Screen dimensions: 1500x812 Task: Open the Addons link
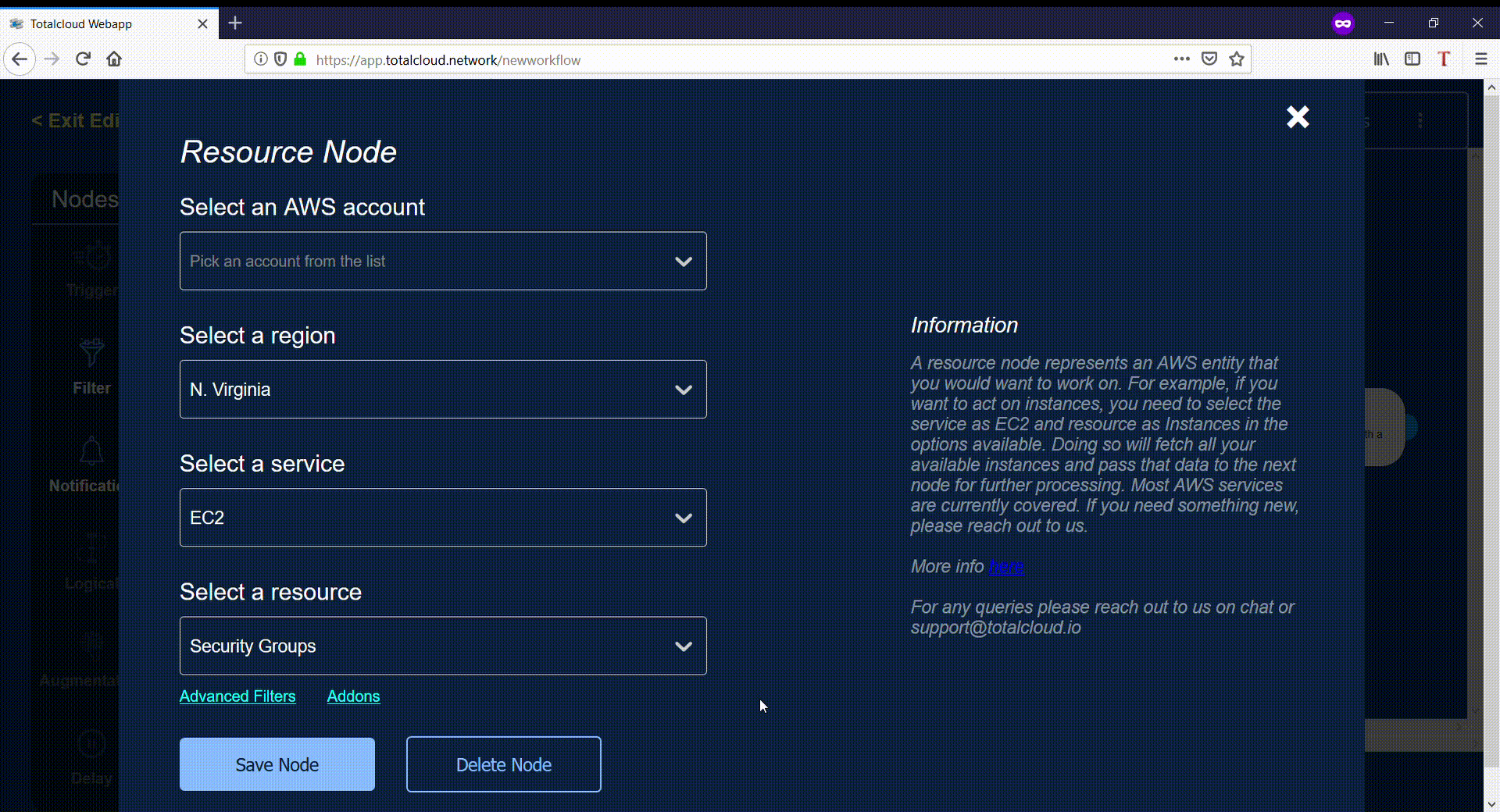tap(353, 696)
